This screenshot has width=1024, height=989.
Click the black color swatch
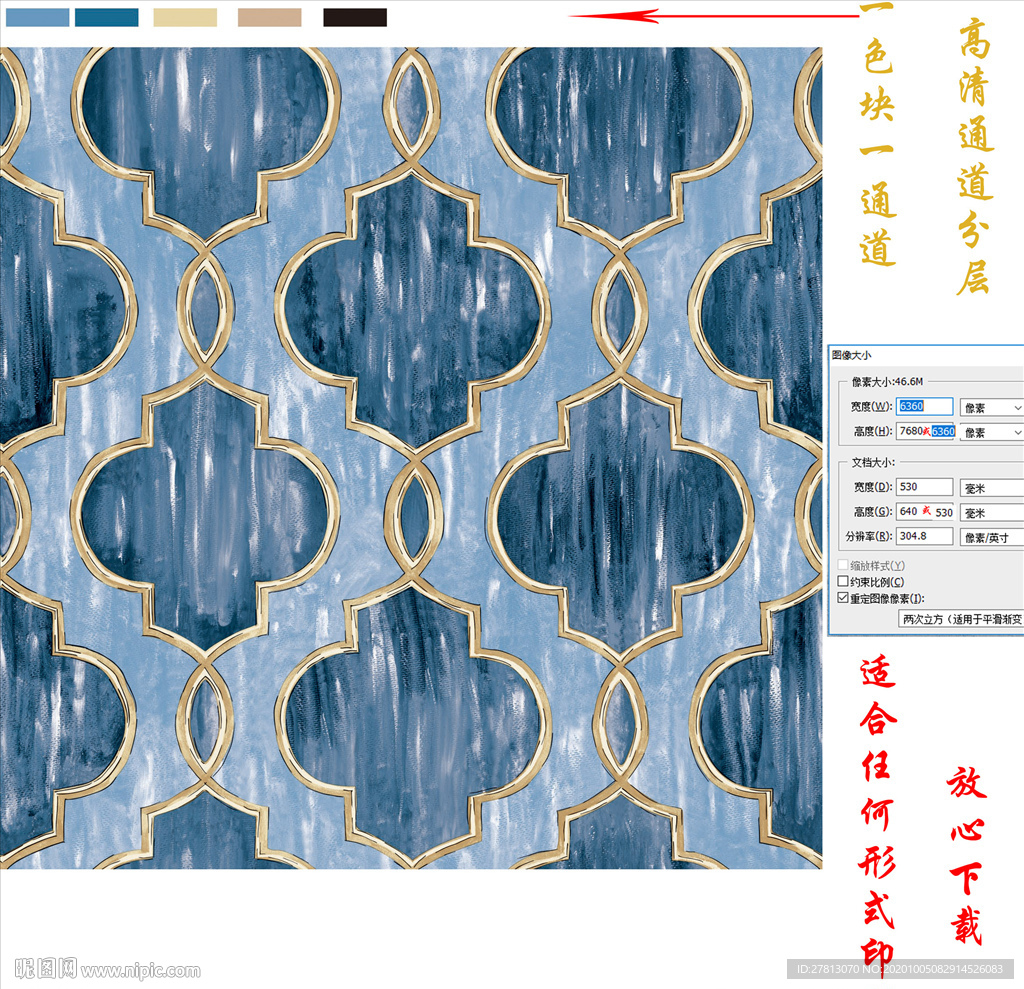click(x=355, y=17)
